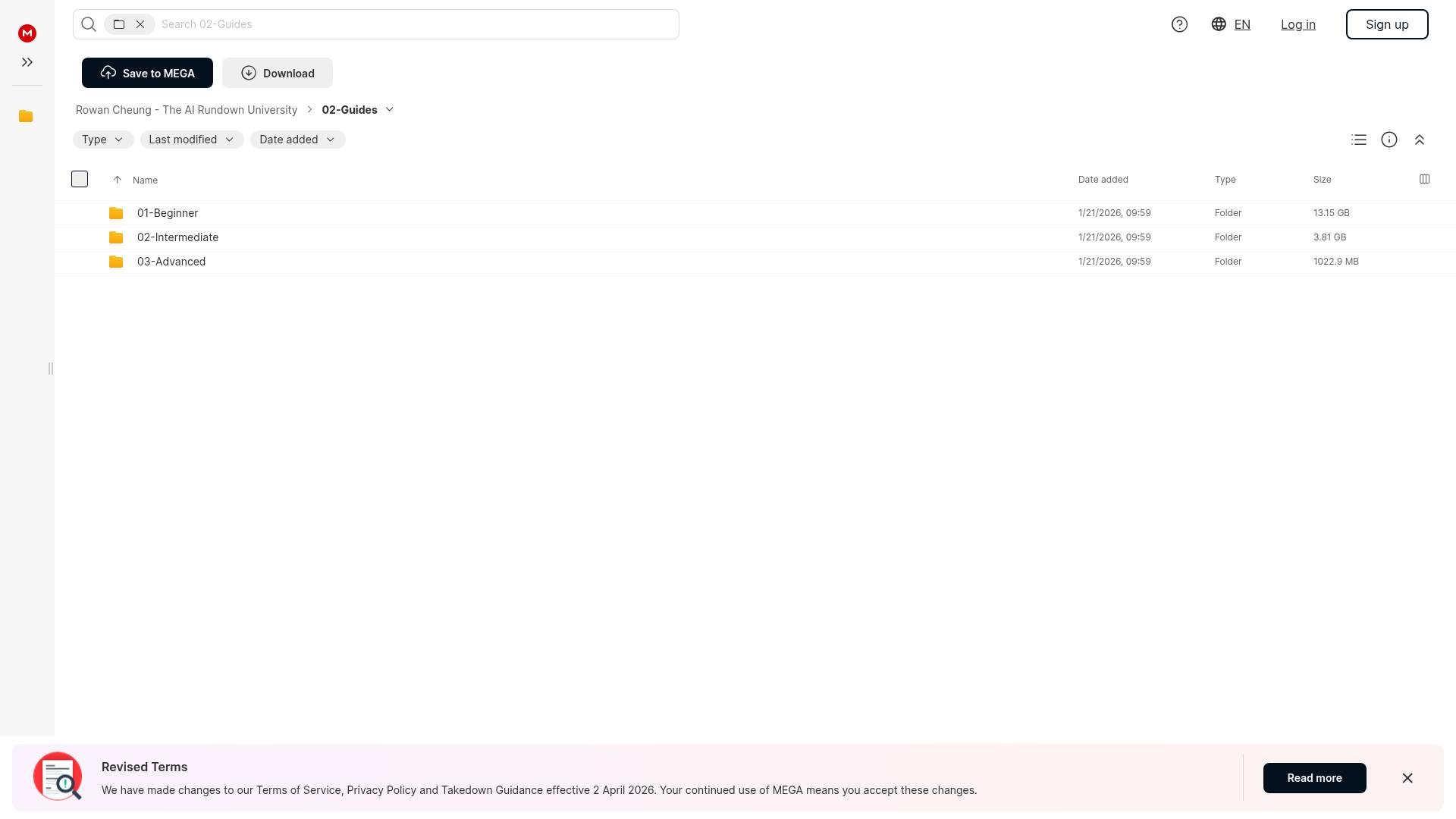Show the info panel icon

pyautogui.click(x=1389, y=140)
